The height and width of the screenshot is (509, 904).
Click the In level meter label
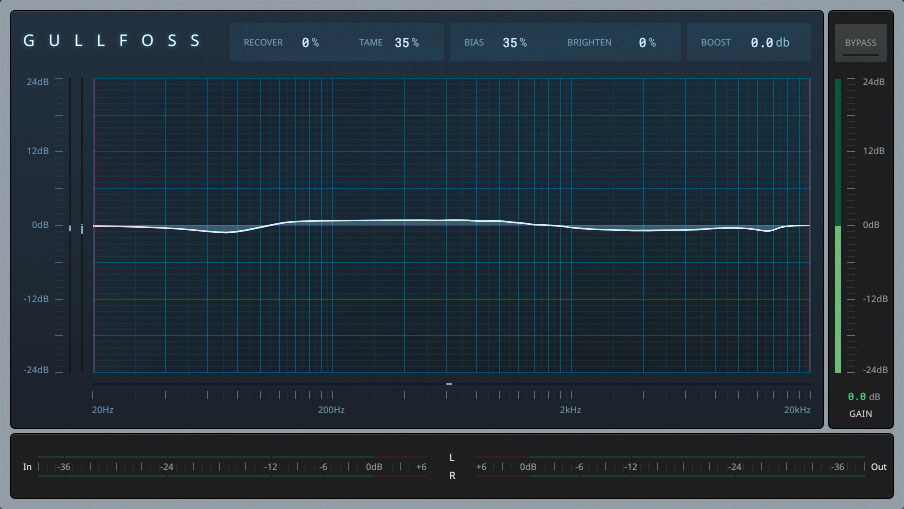click(27, 467)
